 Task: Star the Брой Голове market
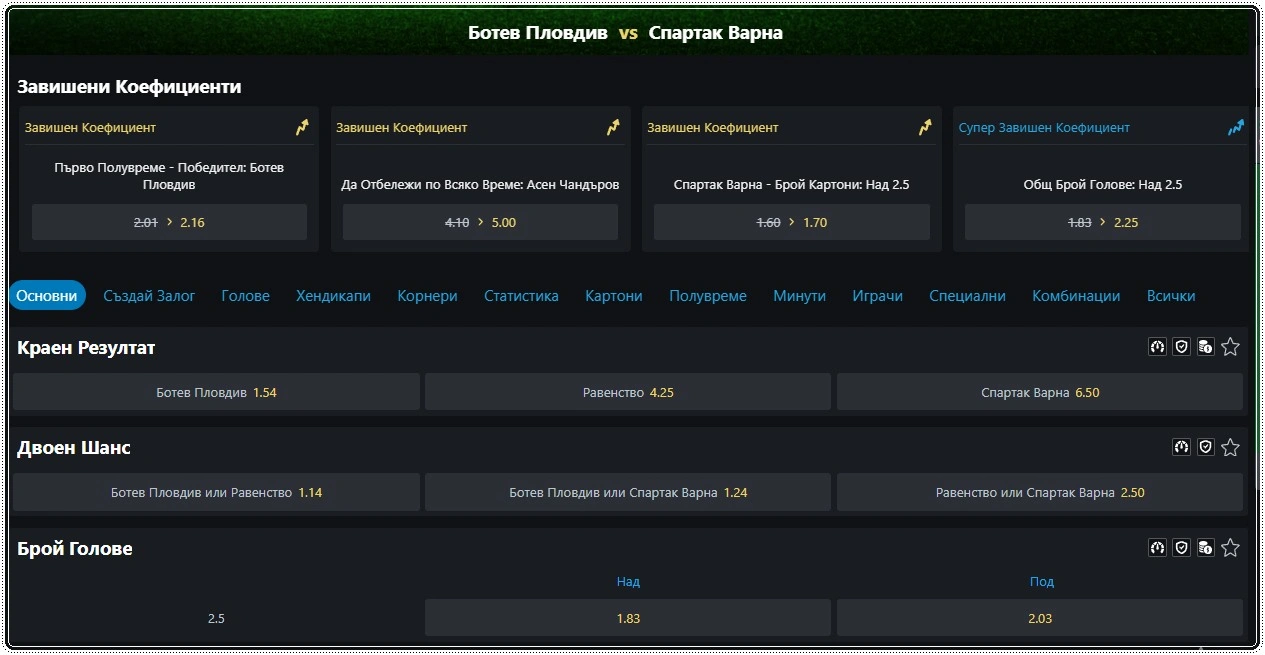pos(1230,547)
